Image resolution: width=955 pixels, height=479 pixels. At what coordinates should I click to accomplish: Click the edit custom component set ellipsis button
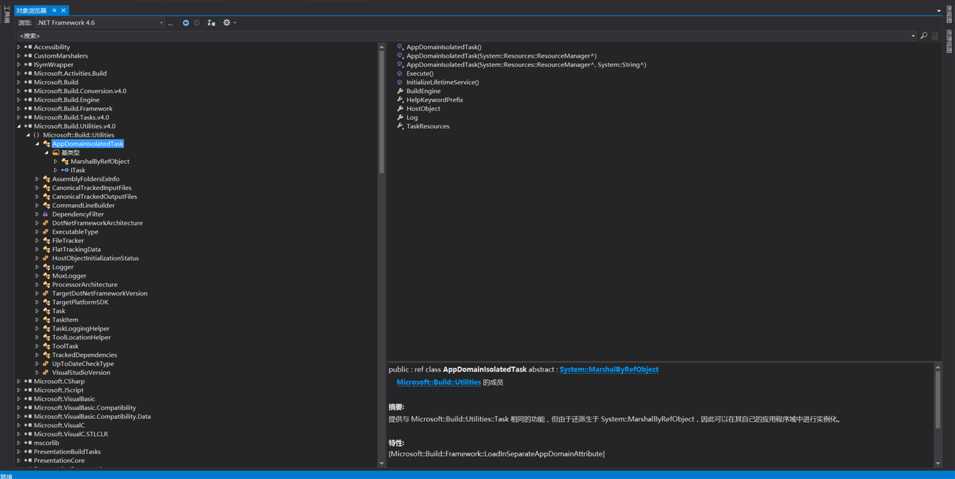pos(171,23)
